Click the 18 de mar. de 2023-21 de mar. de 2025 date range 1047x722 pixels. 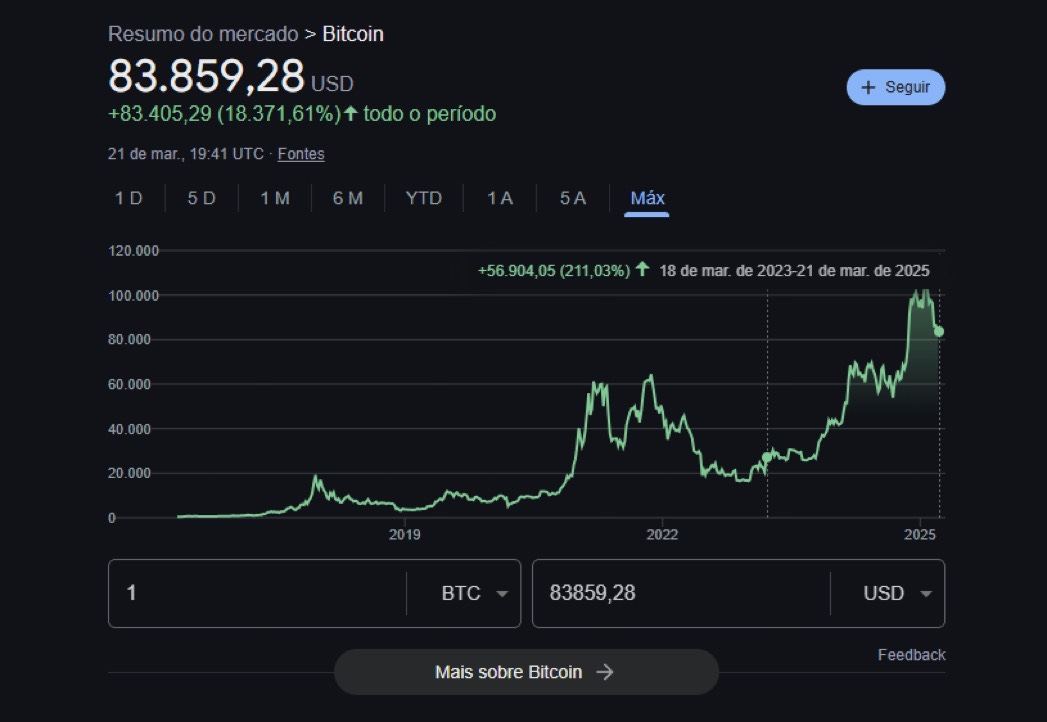794,270
